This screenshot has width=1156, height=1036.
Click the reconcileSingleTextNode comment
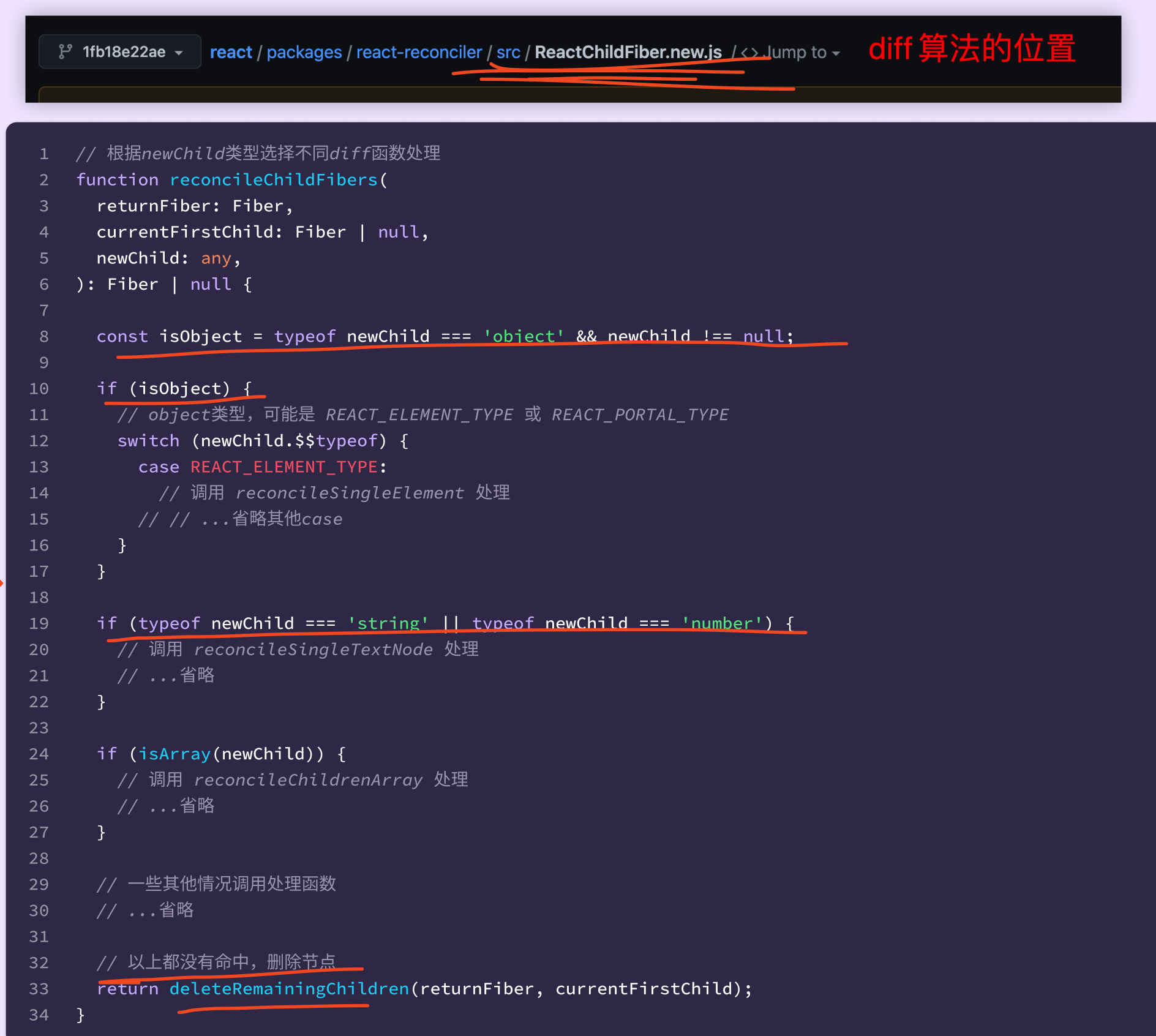click(x=298, y=650)
